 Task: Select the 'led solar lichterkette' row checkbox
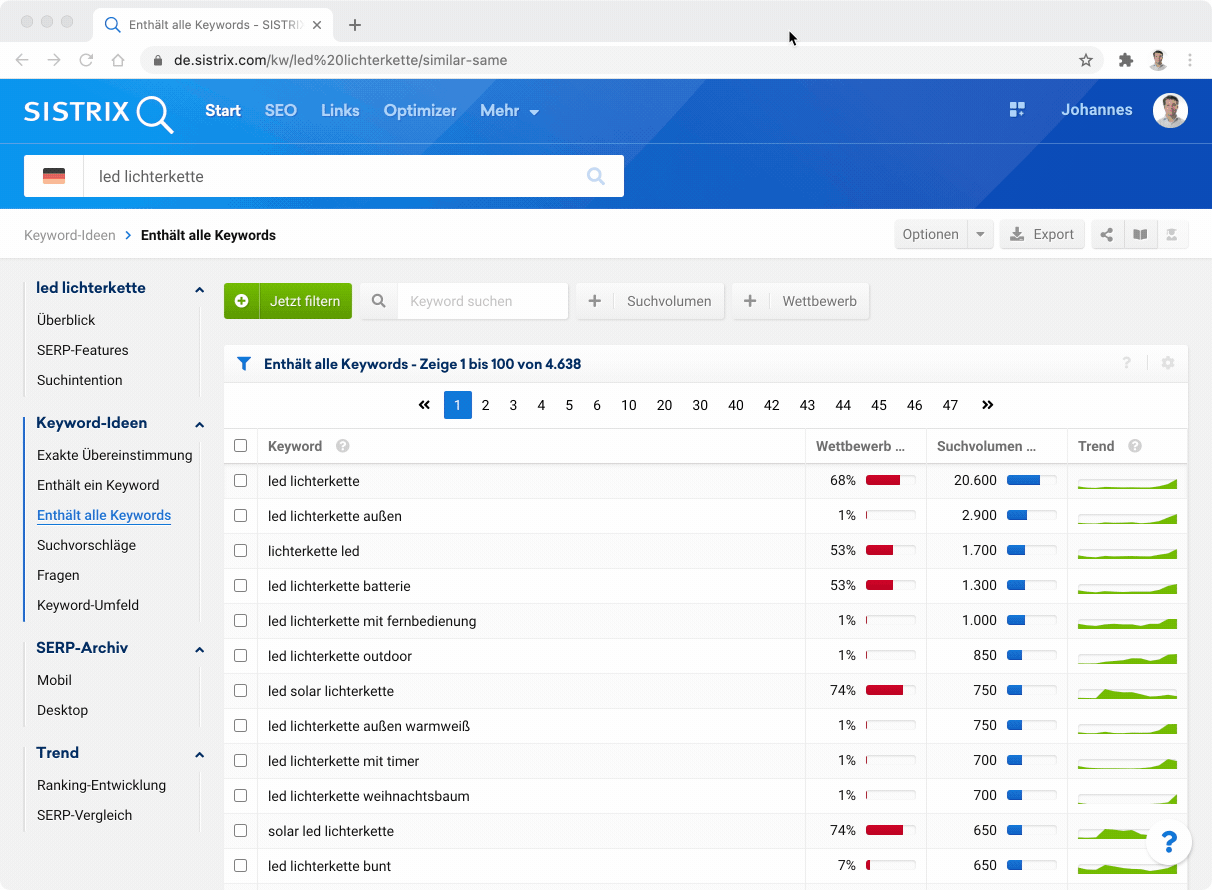pyautogui.click(x=240, y=691)
